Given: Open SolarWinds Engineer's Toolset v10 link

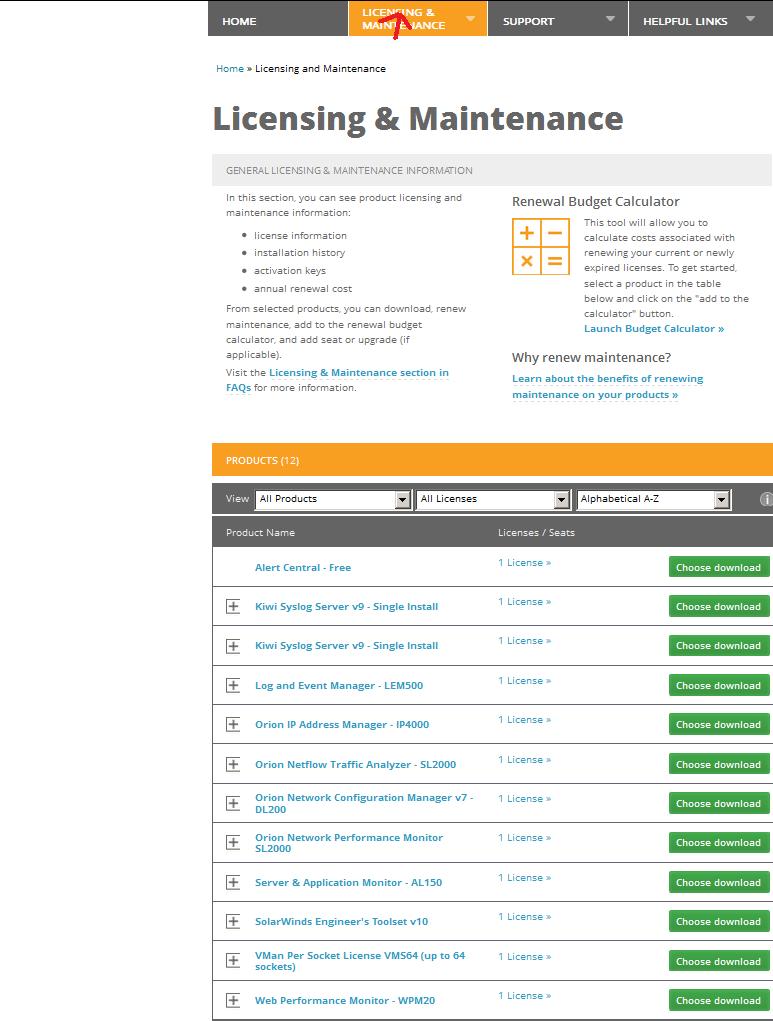Looking at the screenshot, I should point(341,921).
